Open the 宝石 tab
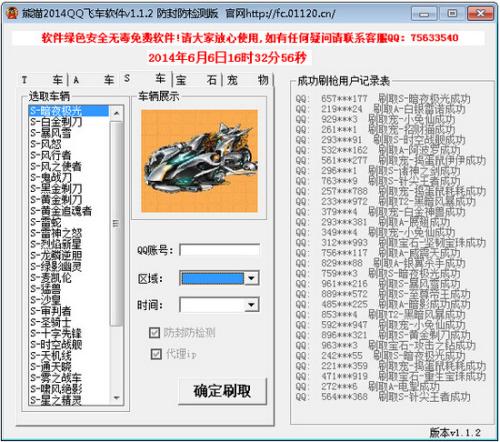 (197, 80)
